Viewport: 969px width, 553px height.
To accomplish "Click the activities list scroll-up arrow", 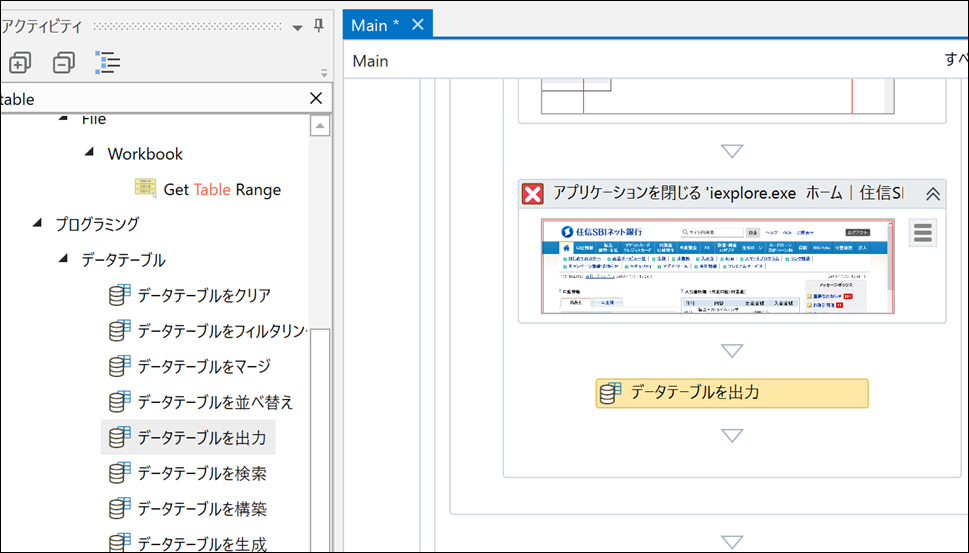I will click(319, 126).
